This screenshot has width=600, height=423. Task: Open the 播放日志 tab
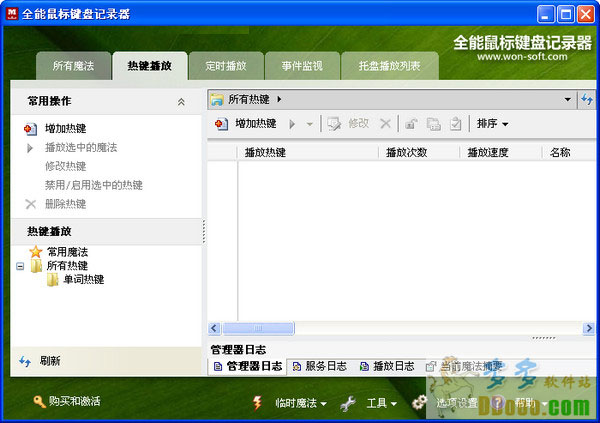(x=387, y=366)
